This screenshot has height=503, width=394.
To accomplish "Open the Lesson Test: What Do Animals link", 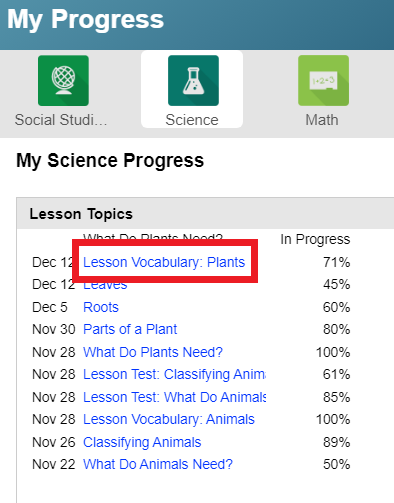I will (x=174, y=397).
